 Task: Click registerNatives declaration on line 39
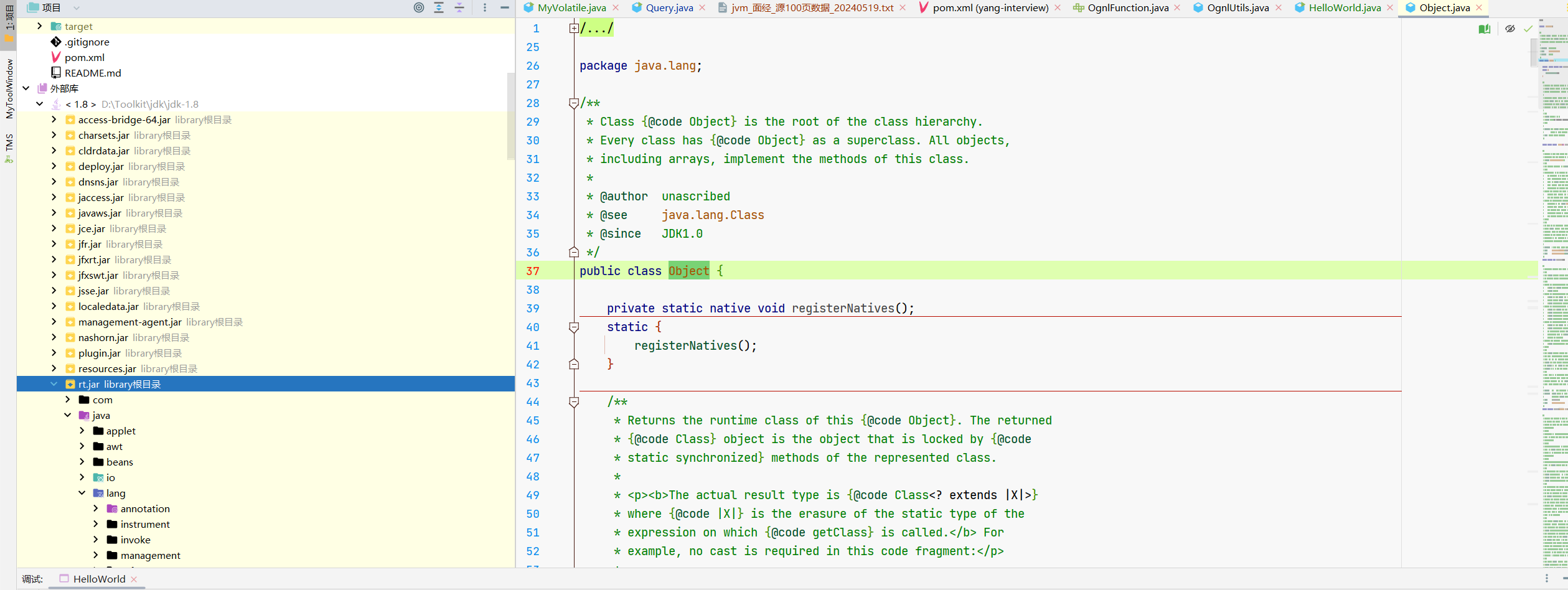pyautogui.click(x=843, y=308)
